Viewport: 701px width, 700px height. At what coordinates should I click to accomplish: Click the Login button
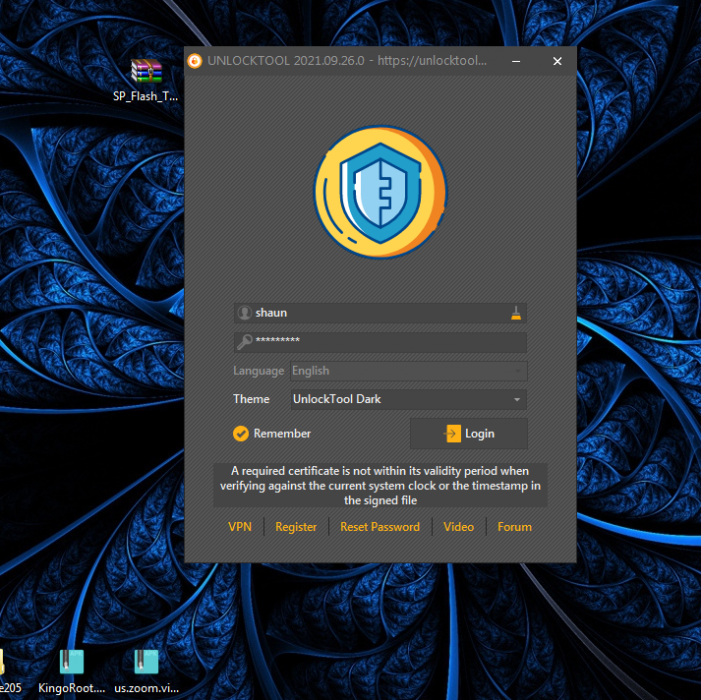tap(469, 433)
